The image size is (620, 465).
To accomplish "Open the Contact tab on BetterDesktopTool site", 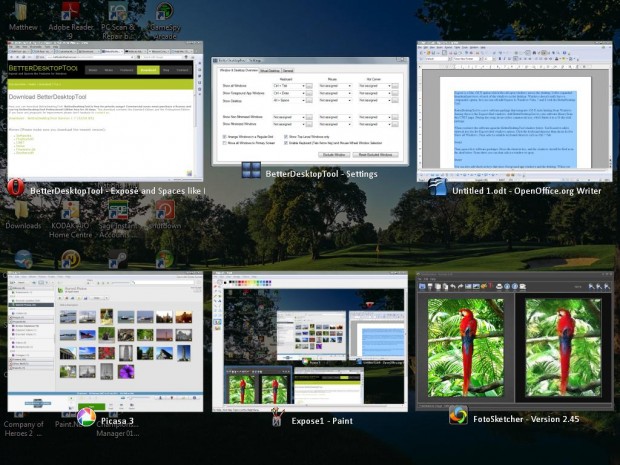I will (x=182, y=70).
